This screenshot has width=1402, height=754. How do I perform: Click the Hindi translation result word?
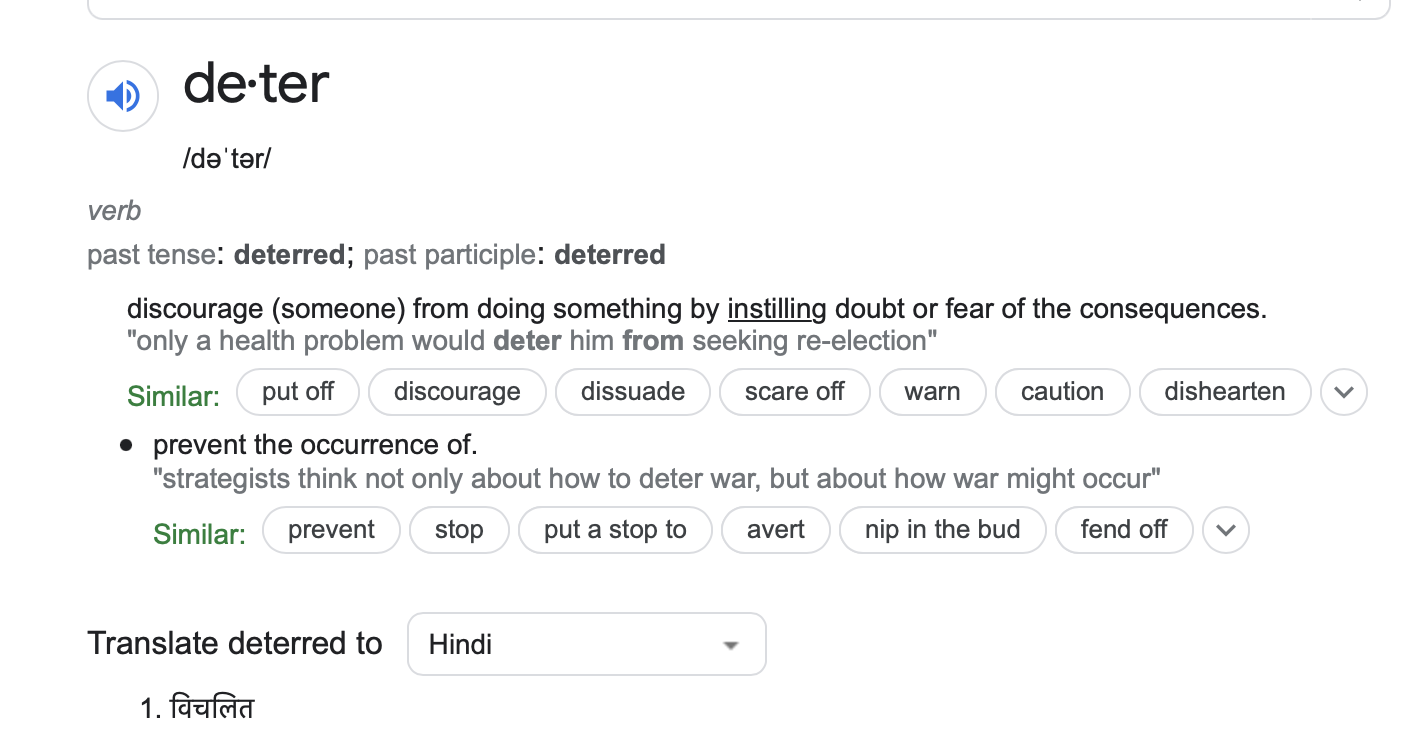212,709
